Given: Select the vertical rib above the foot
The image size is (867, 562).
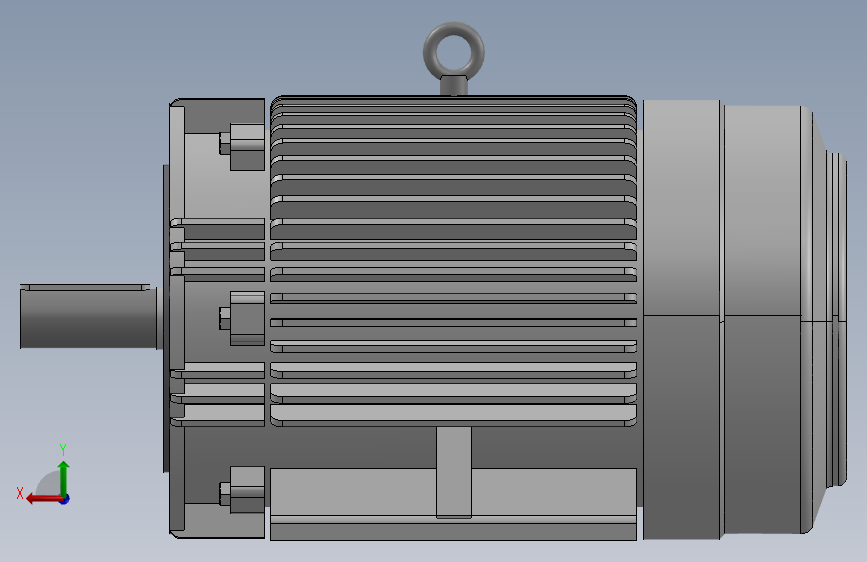Looking at the screenshot, I should click(454, 472).
